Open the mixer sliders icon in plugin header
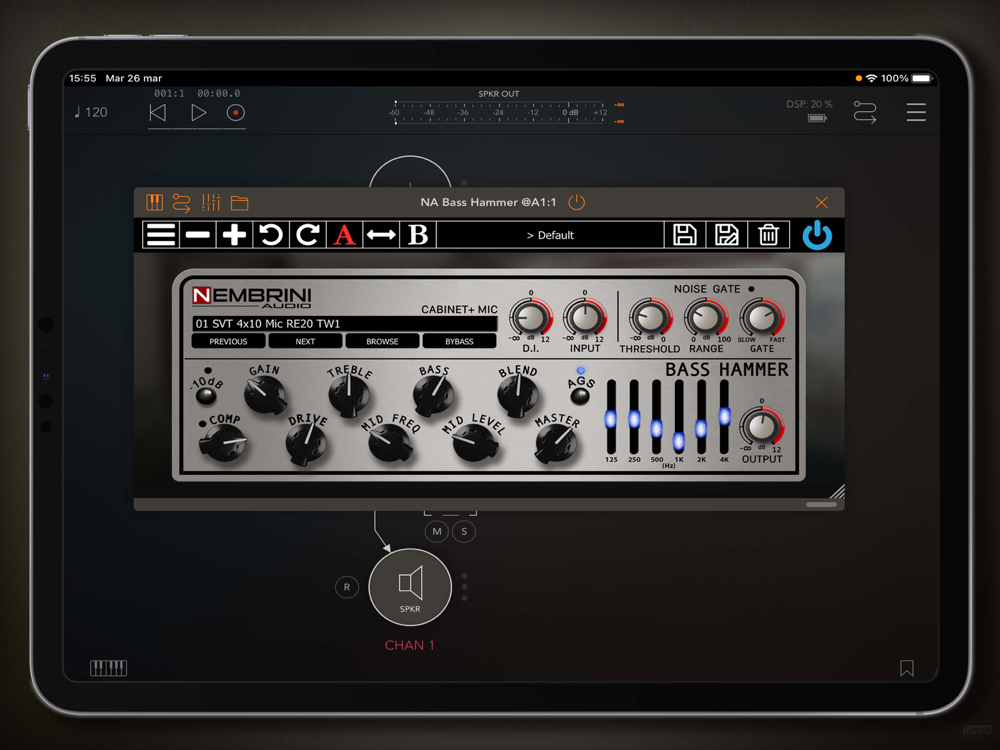 point(210,203)
